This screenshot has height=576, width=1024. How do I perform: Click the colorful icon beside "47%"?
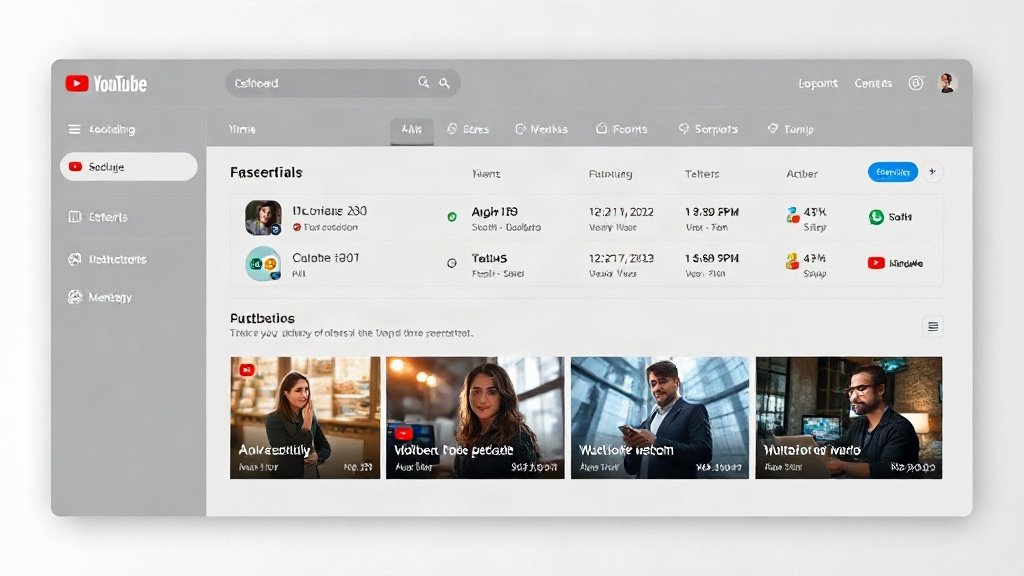pyautogui.click(x=792, y=261)
